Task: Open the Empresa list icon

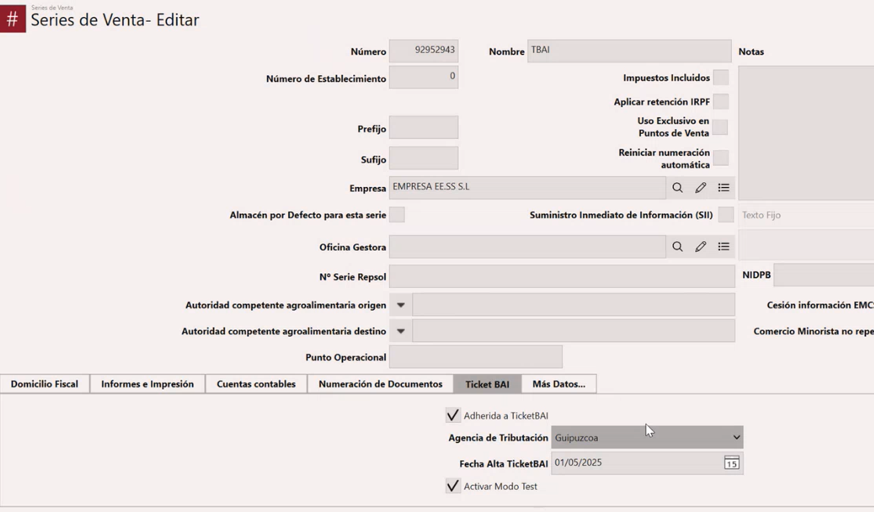Action: point(724,188)
